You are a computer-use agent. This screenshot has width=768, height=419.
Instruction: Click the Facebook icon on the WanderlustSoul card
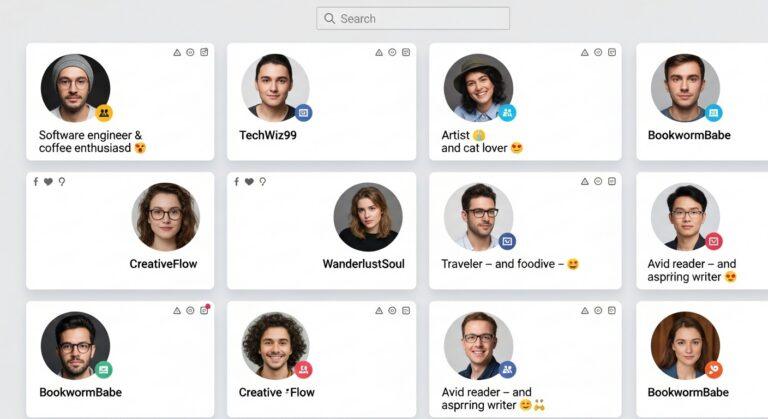(x=237, y=182)
